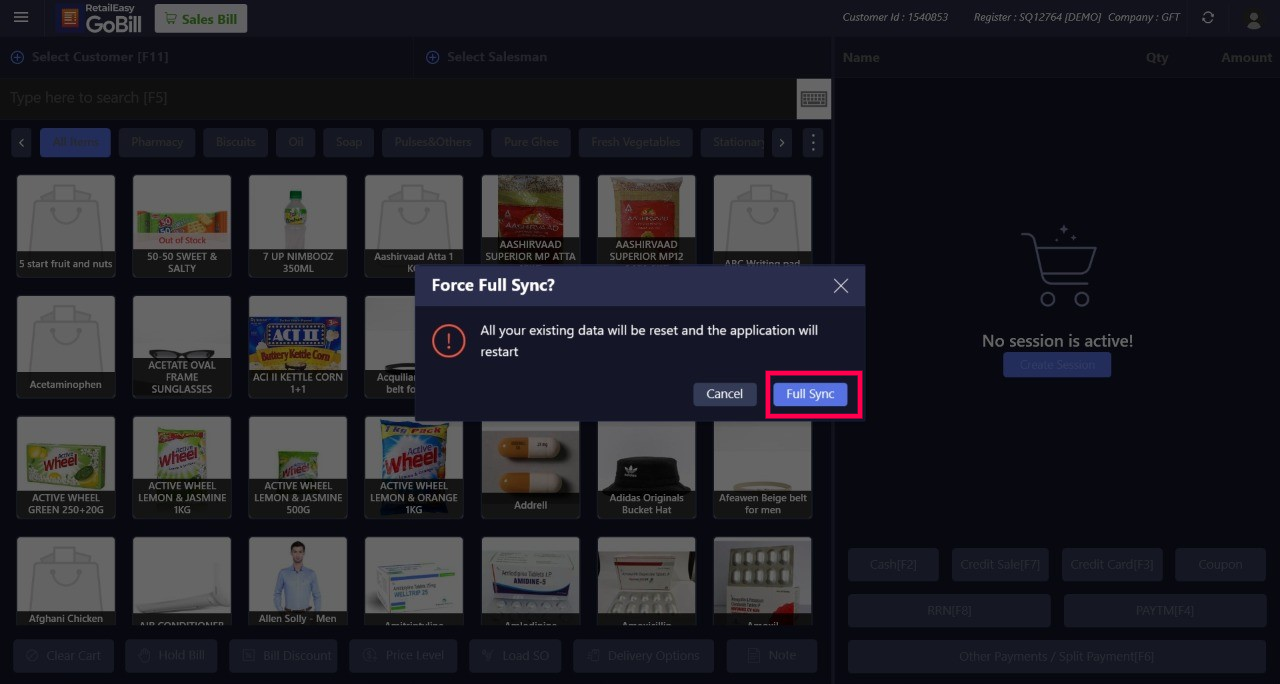The height and width of the screenshot is (684, 1280).
Task: Choose Coupon payment
Action: (1220, 565)
